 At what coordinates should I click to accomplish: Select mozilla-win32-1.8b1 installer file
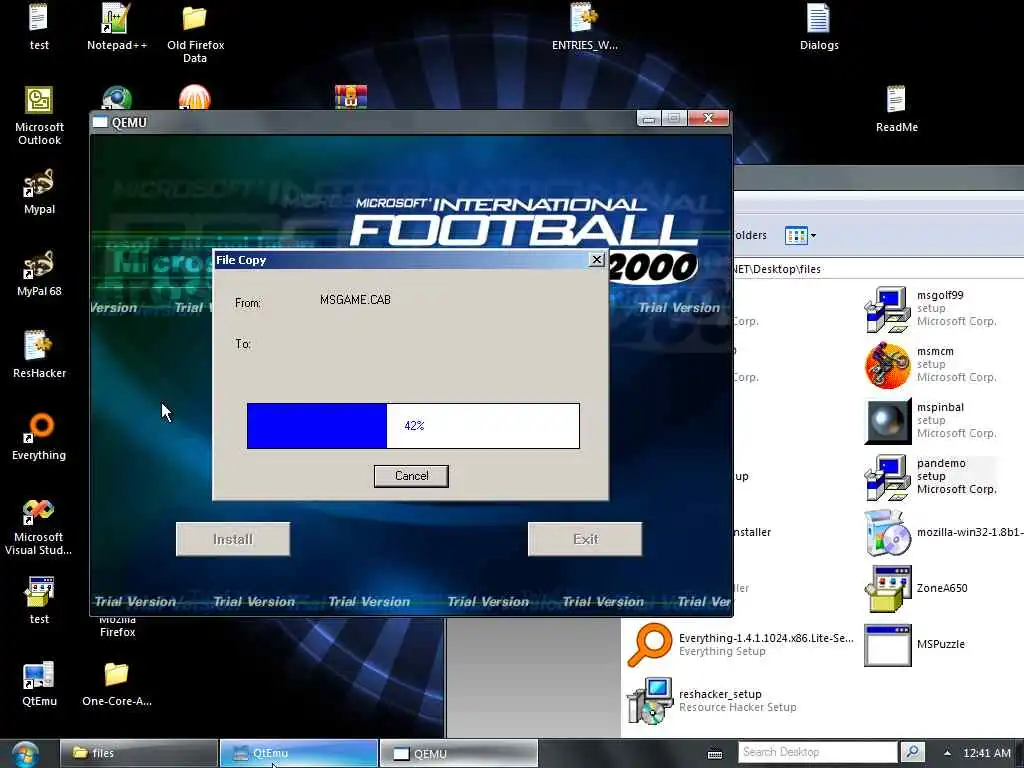click(x=943, y=533)
